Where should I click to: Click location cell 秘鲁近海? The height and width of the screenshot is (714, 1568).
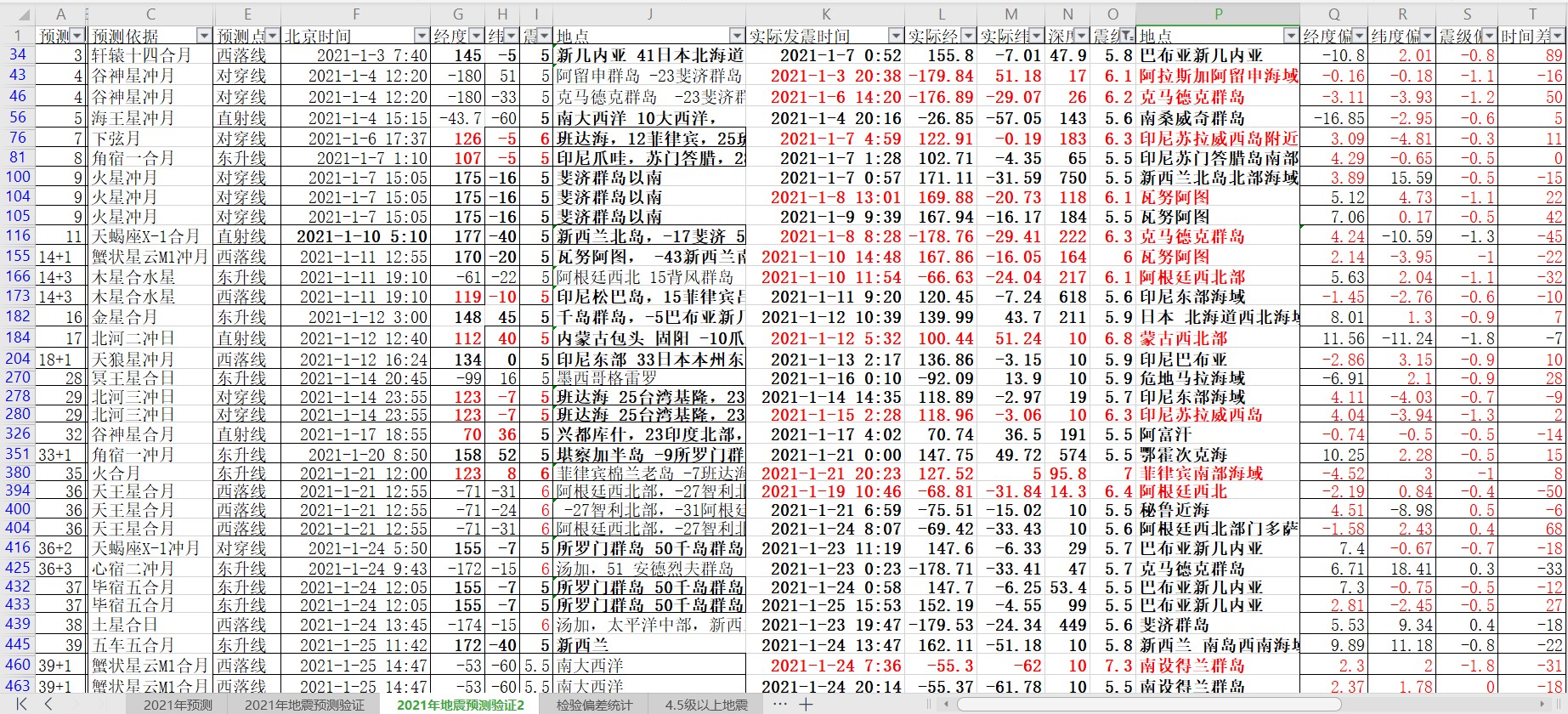(x=1218, y=510)
